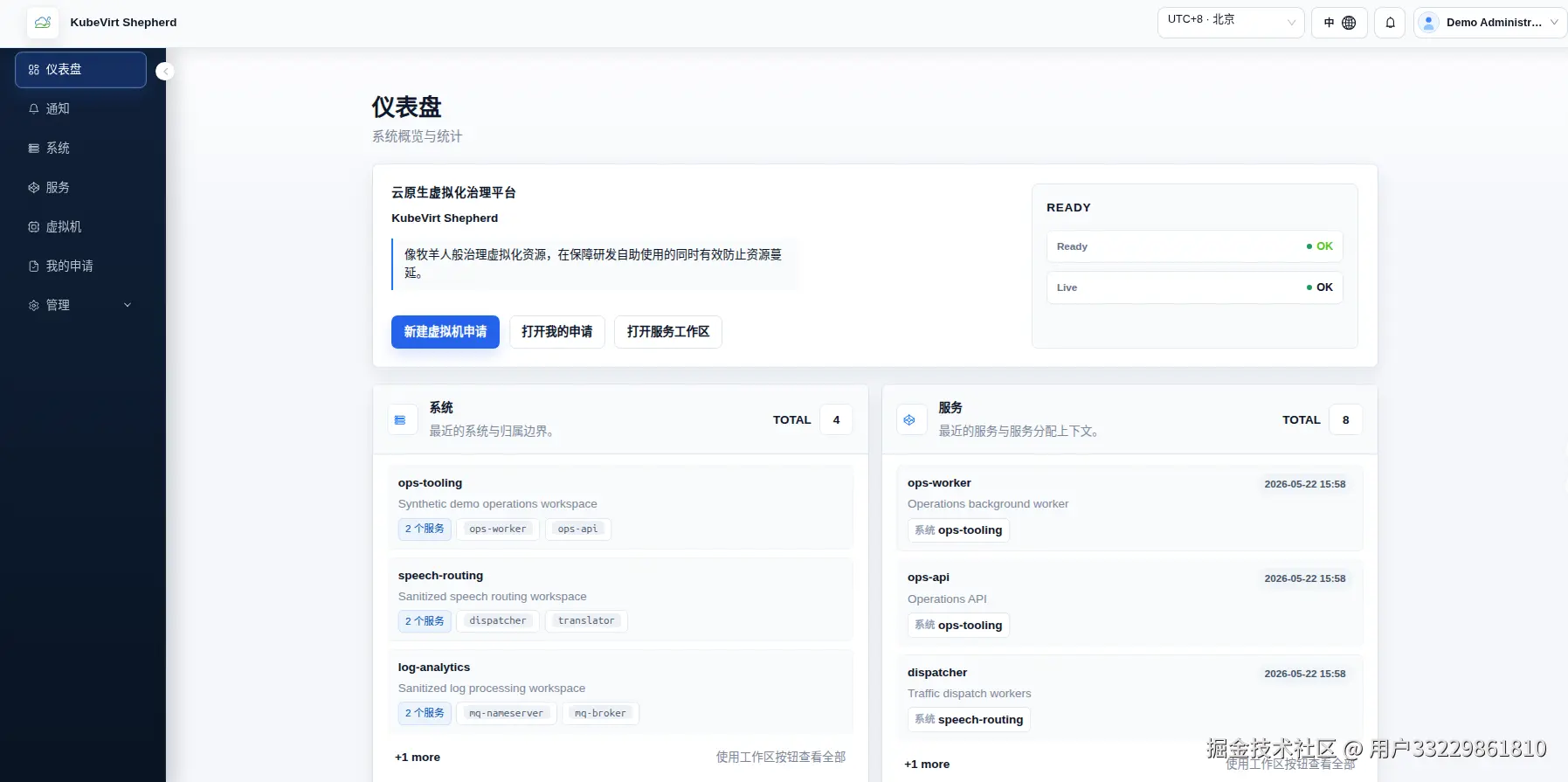Click the KubeVirt Shepherd logo icon
The width and height of the screenshot is (1568, 782).
(x=43, y=23)
